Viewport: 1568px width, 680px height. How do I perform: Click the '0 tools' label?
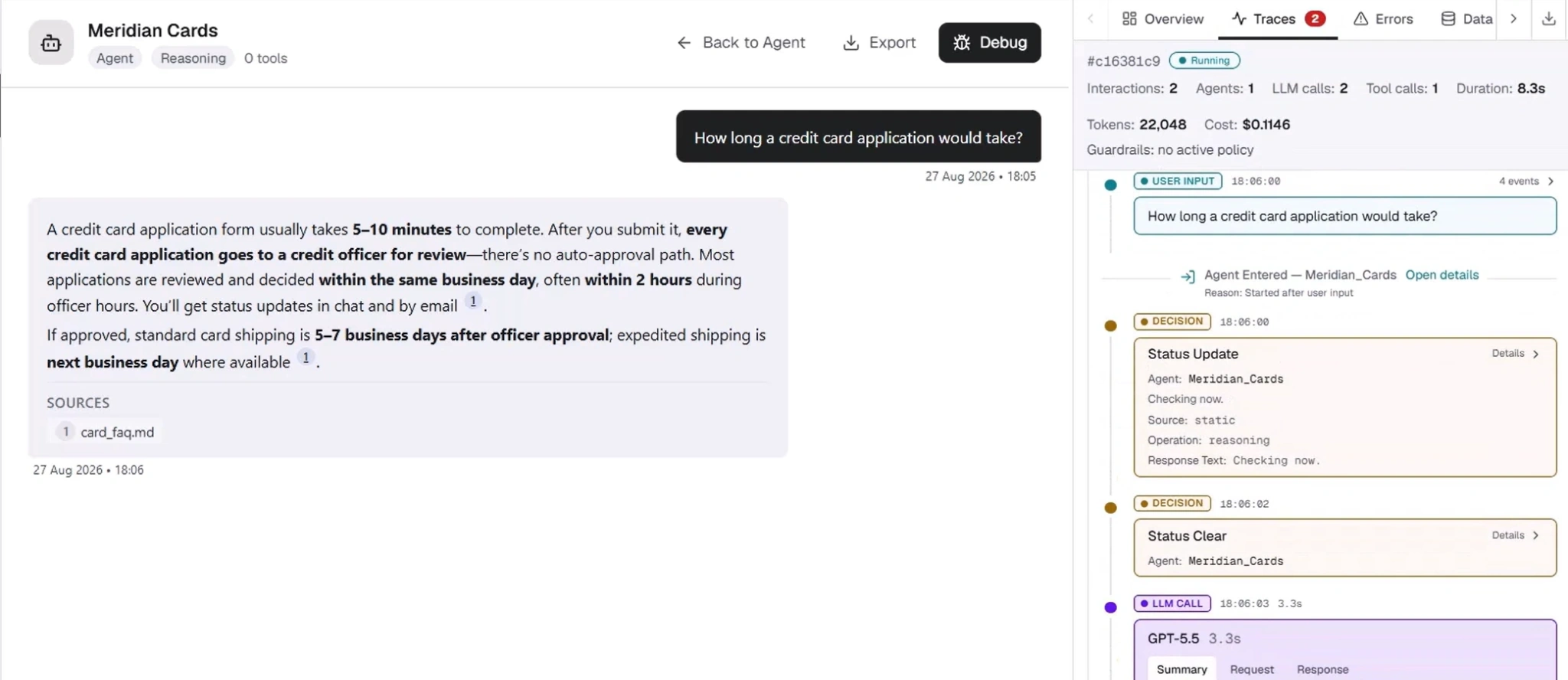pyautogui.click(x=266, y=58)
